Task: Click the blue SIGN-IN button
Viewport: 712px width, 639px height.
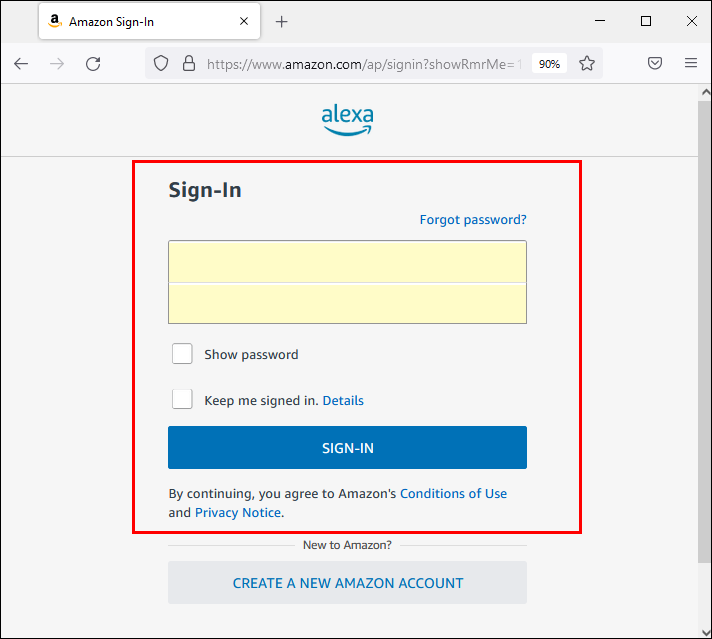Action: click(347, 447)
